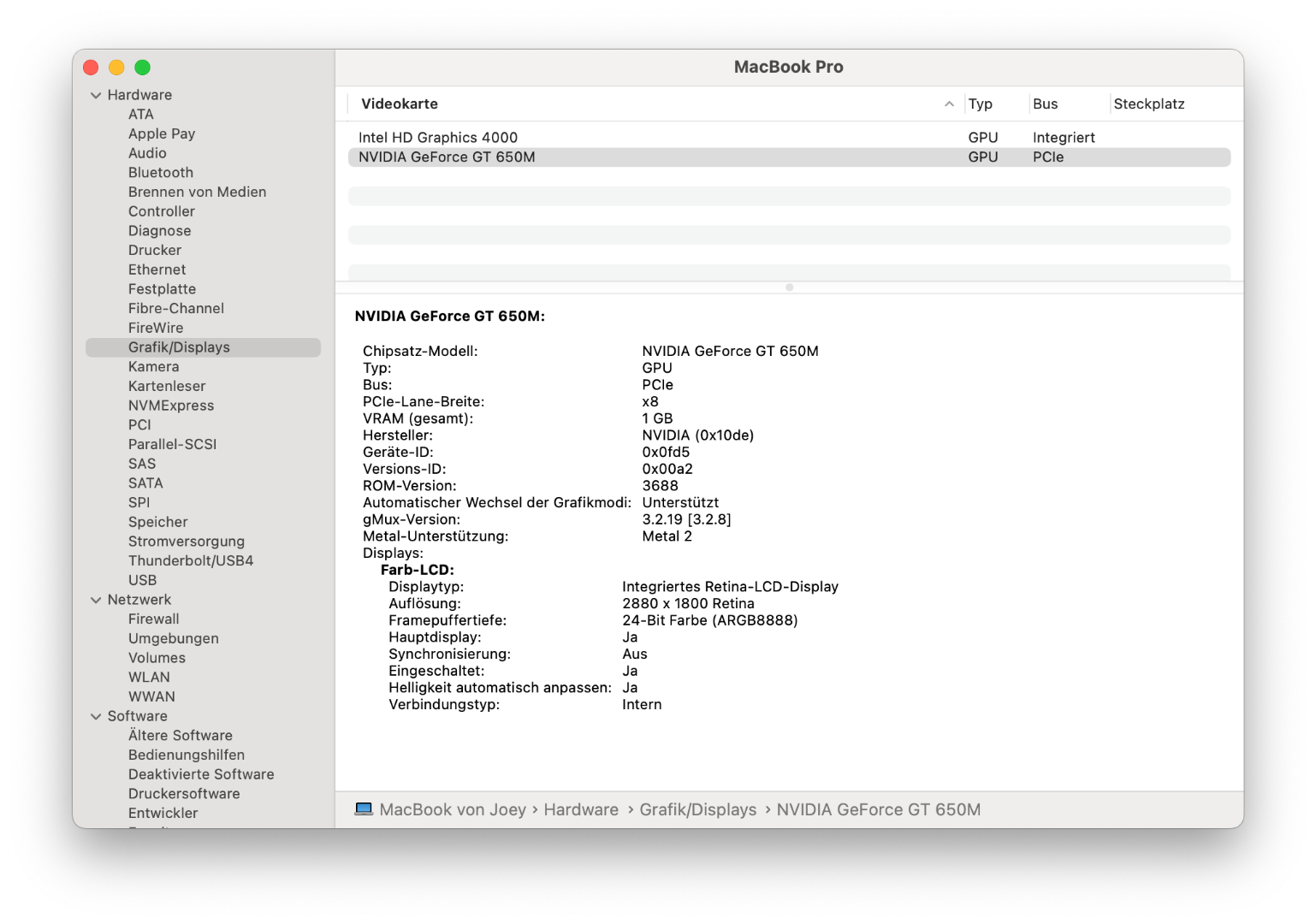Screen dimensions: 1316x924
Task: Click Hardware in the path bar
Action: coord(581,809)
